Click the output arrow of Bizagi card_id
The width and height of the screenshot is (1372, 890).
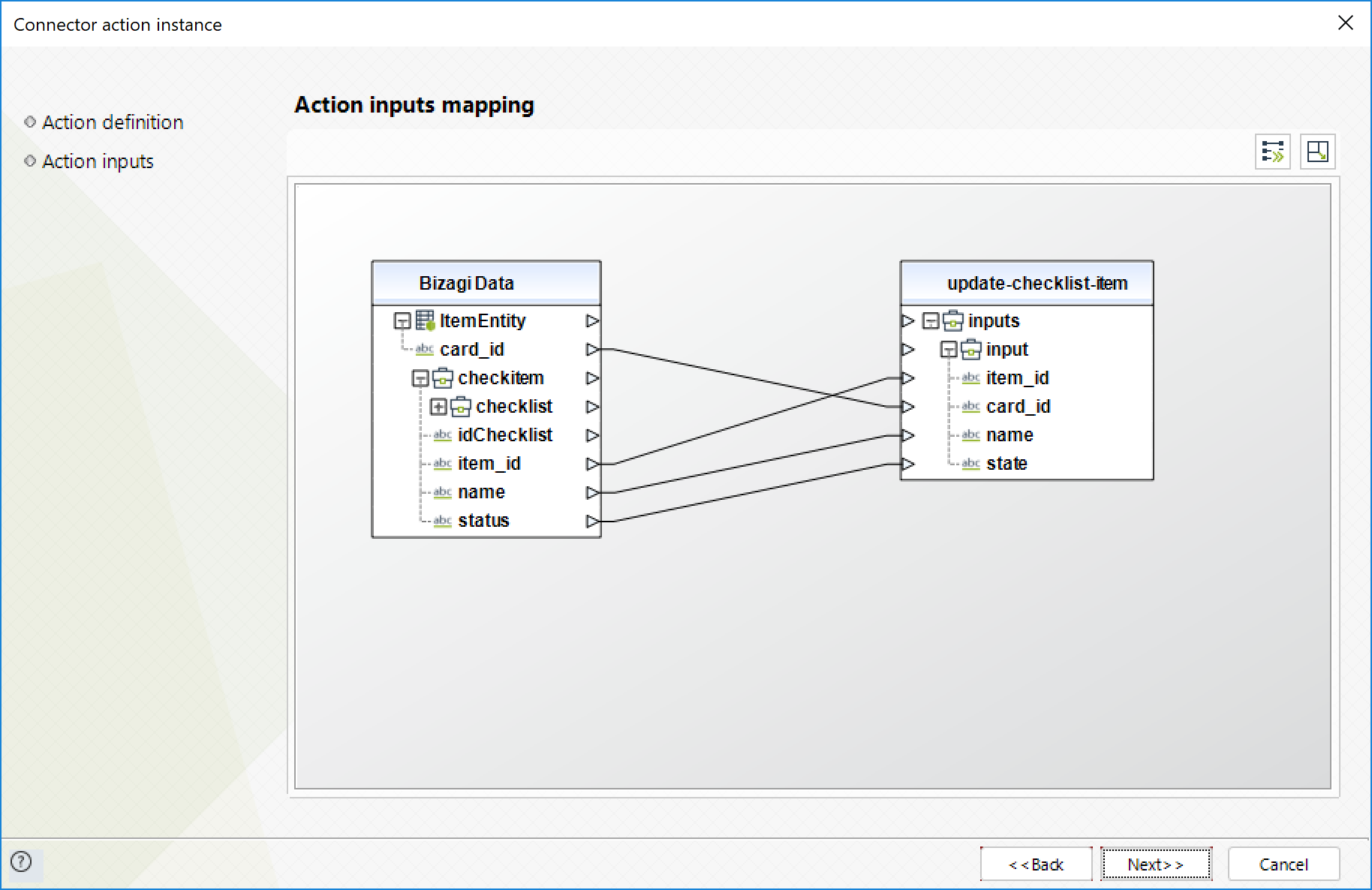pos(592,350)
